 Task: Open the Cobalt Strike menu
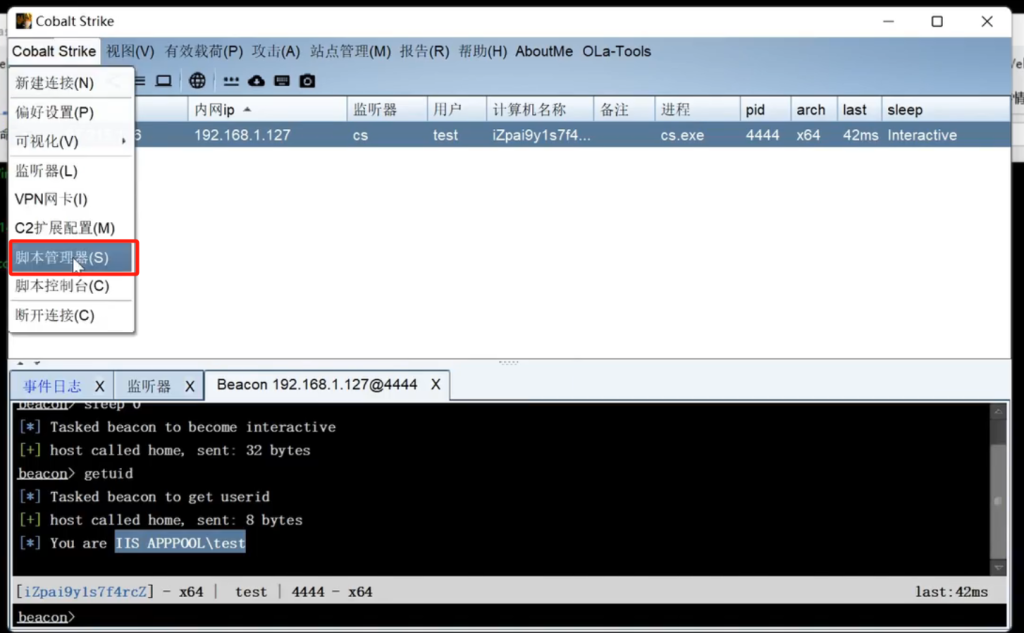54,52
